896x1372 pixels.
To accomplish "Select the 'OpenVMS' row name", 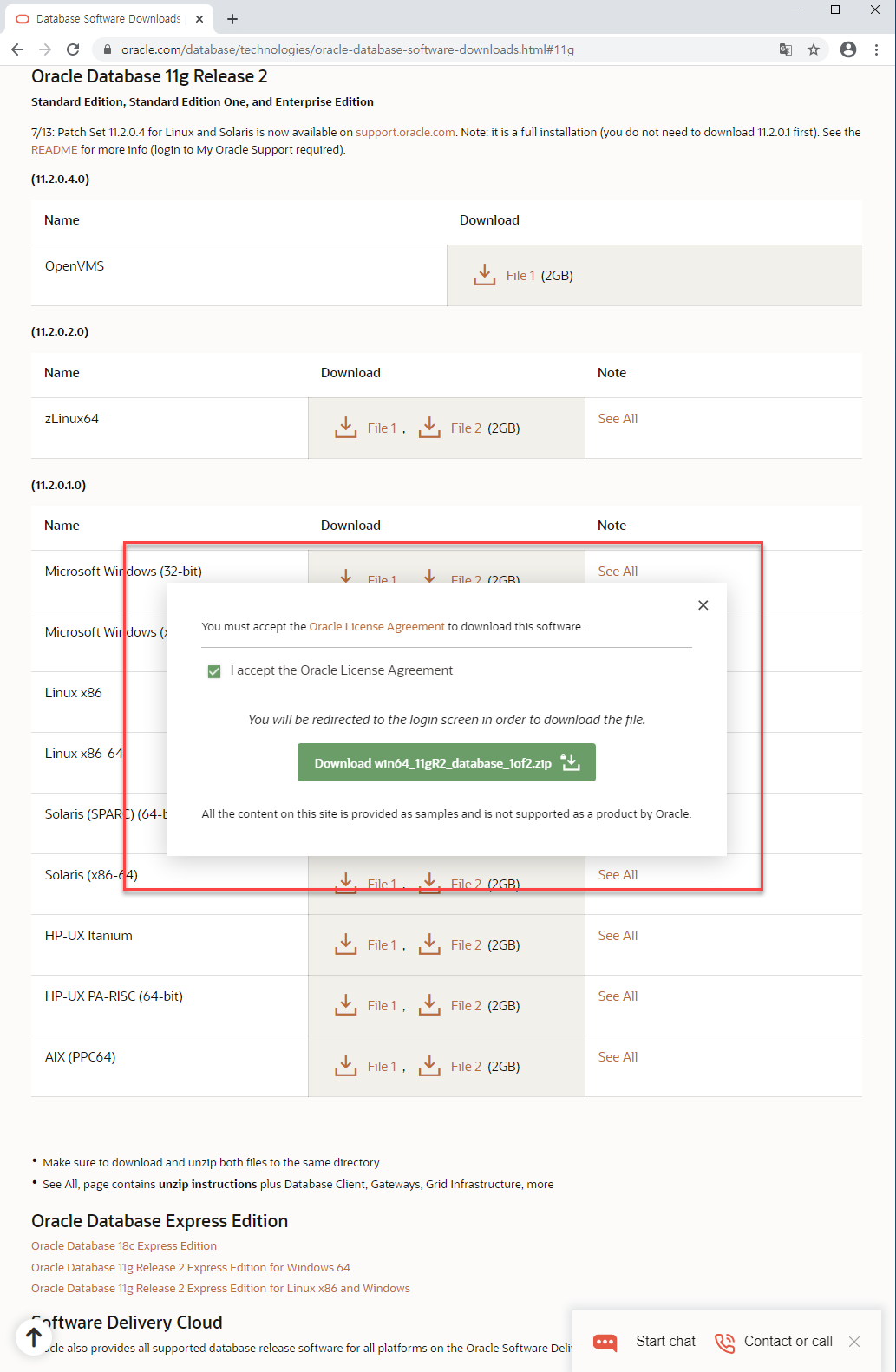I will 75,266.
